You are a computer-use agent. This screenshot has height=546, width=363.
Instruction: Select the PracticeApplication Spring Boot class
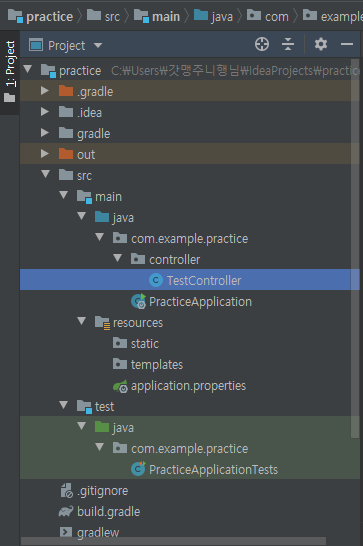(191, 302)
